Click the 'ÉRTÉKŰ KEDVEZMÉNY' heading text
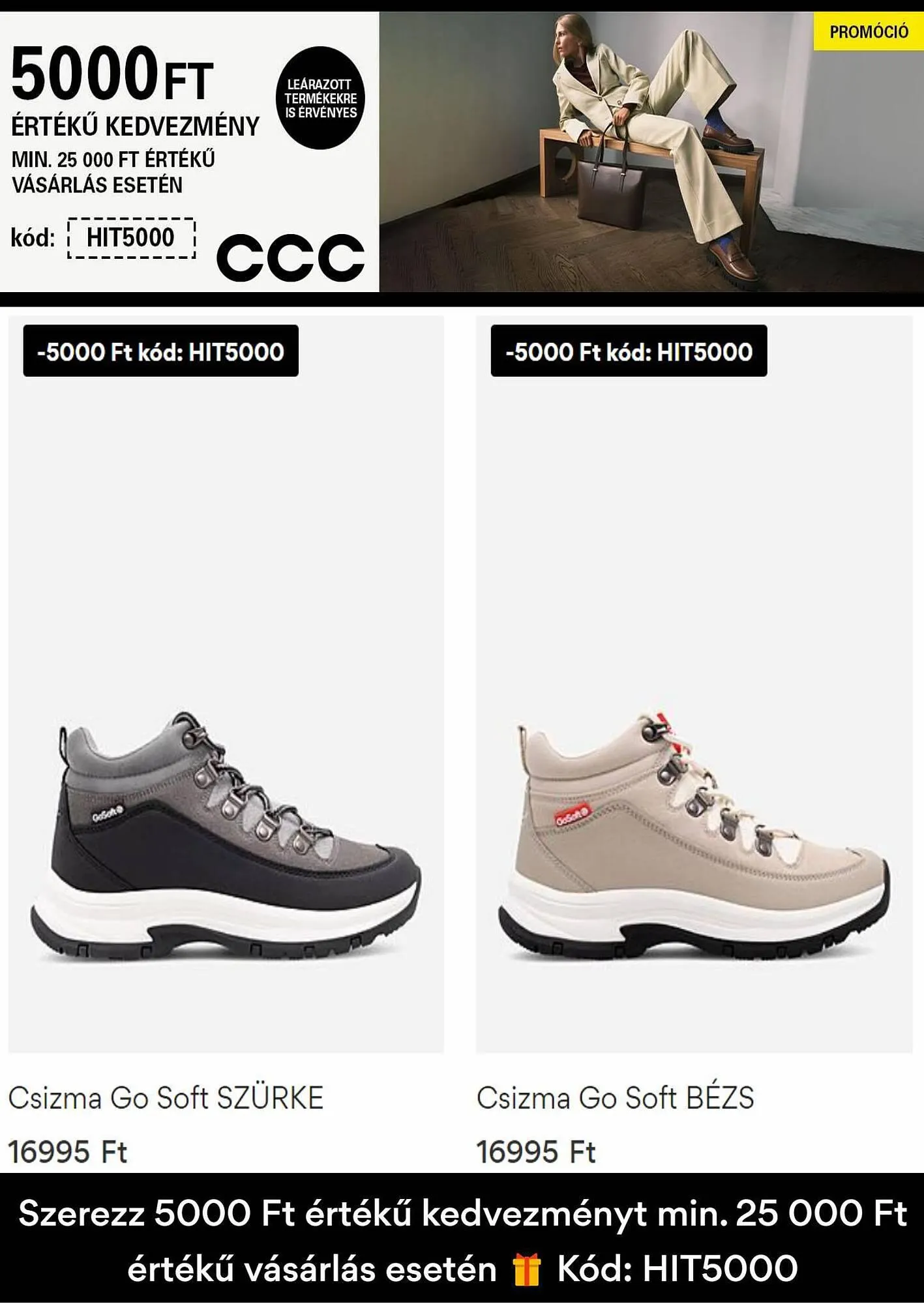924x1304 pixels. 136,126
